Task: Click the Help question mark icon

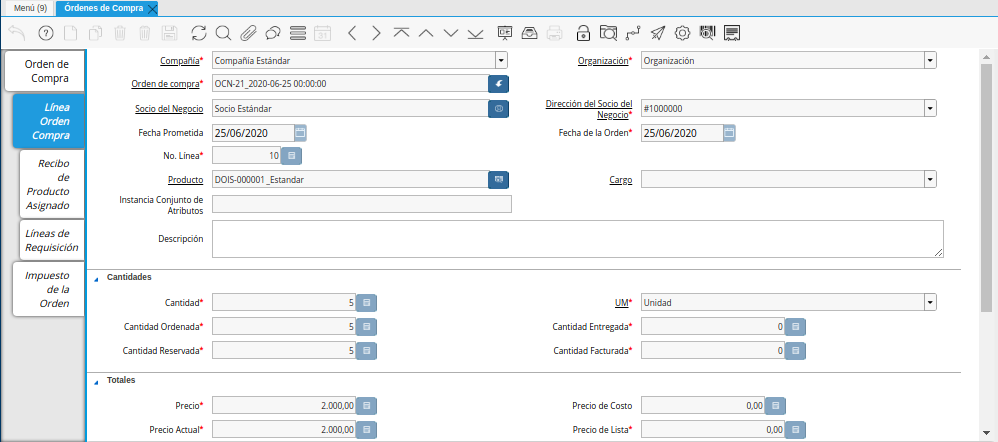Action: (x=45, y=33)
